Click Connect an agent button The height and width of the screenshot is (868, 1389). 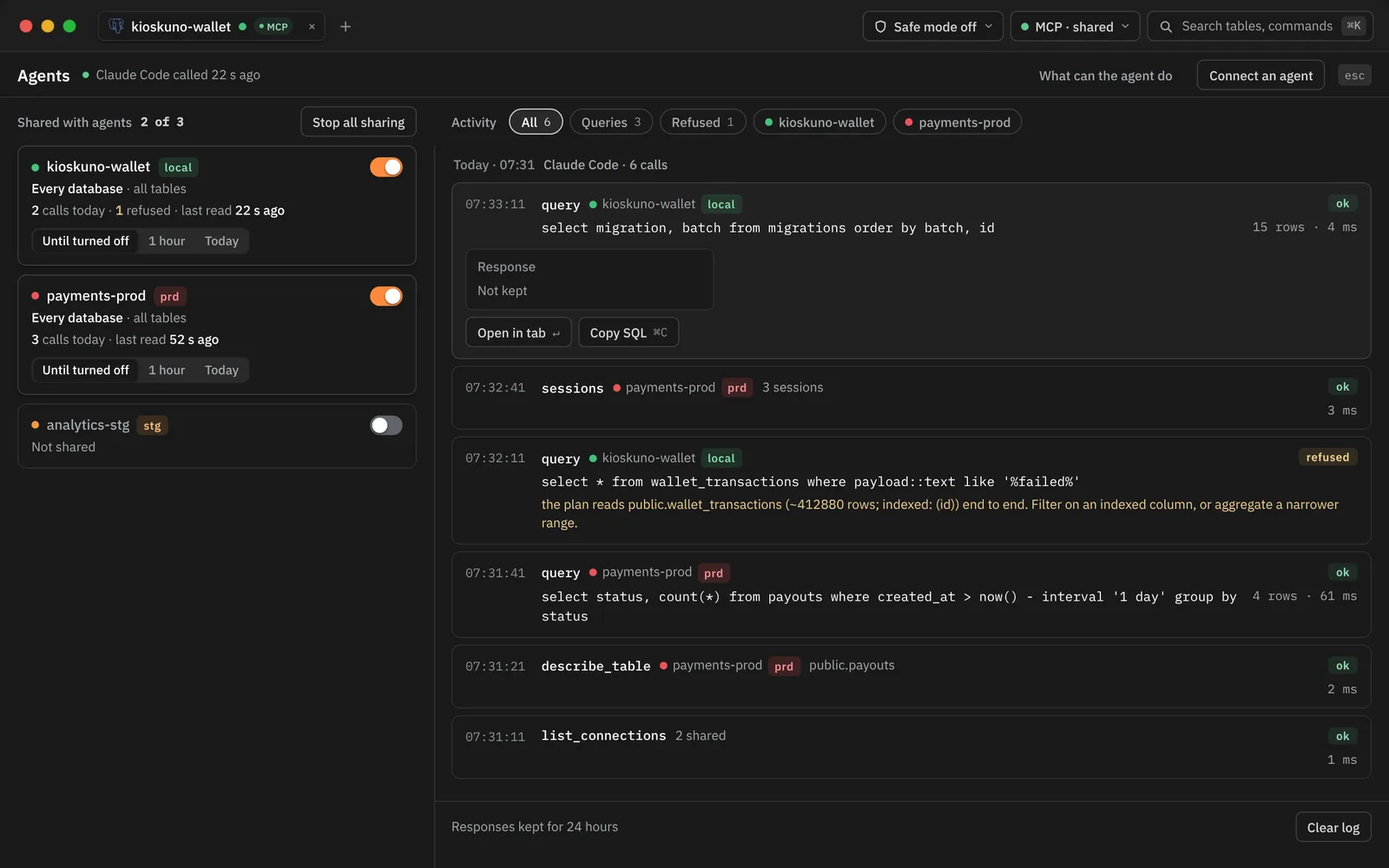(x=1261, y=76)
